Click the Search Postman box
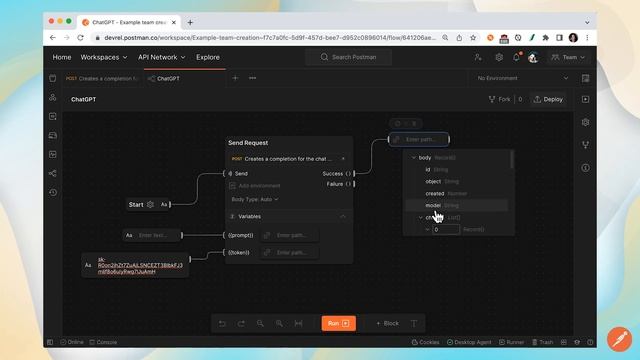The image size is (640, 360). pos(349,57)
